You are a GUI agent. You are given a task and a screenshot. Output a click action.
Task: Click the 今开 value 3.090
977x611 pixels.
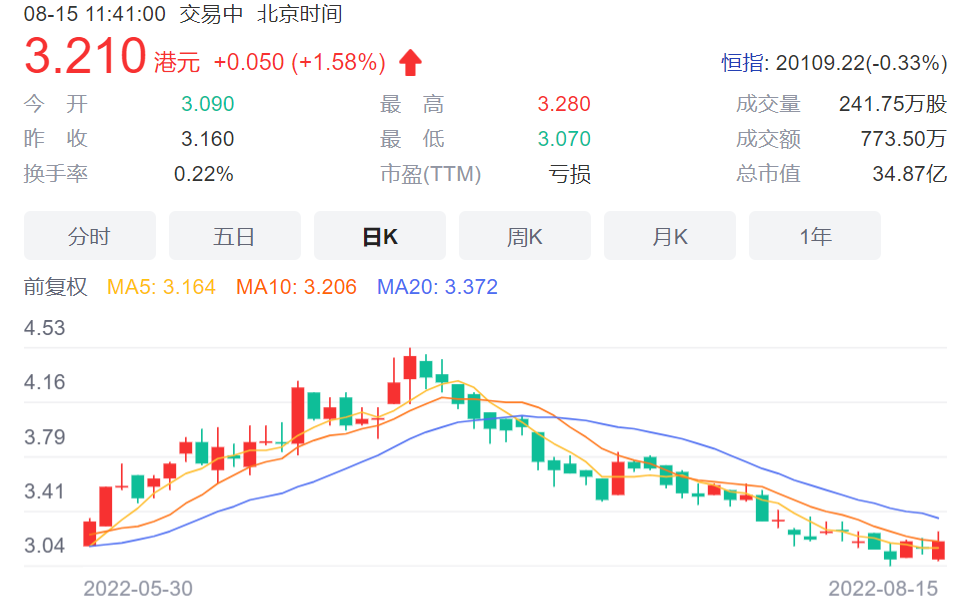207,103
